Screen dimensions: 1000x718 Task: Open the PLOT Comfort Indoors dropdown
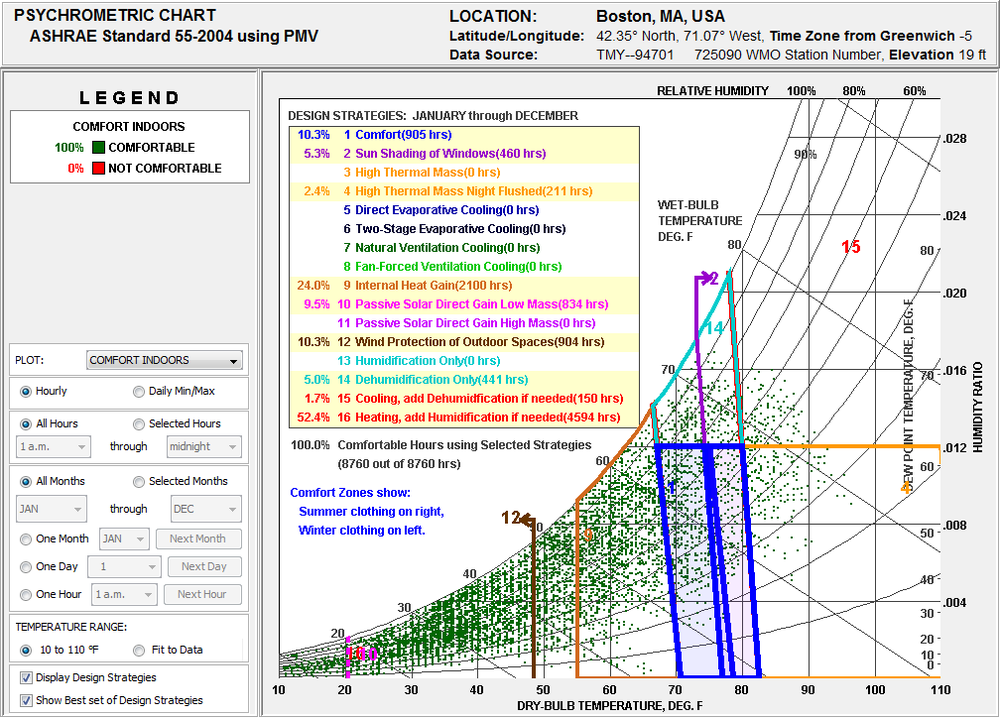tap(164, 361)
